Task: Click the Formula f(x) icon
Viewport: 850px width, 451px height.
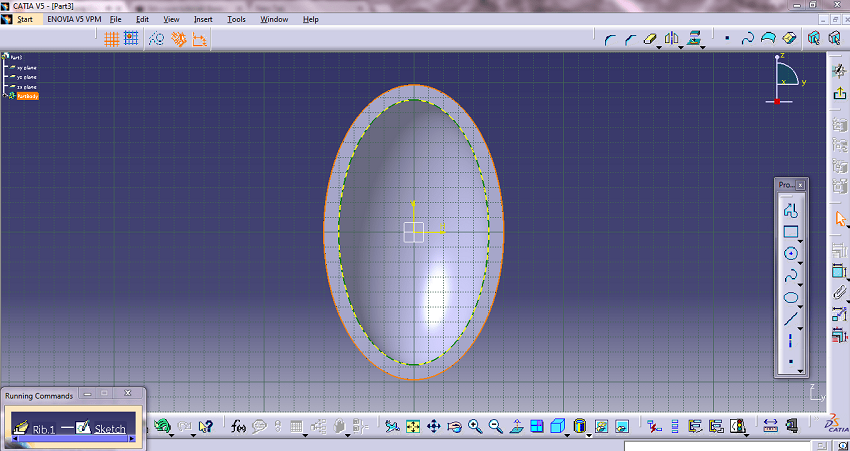Action: (x=238, y=427)
